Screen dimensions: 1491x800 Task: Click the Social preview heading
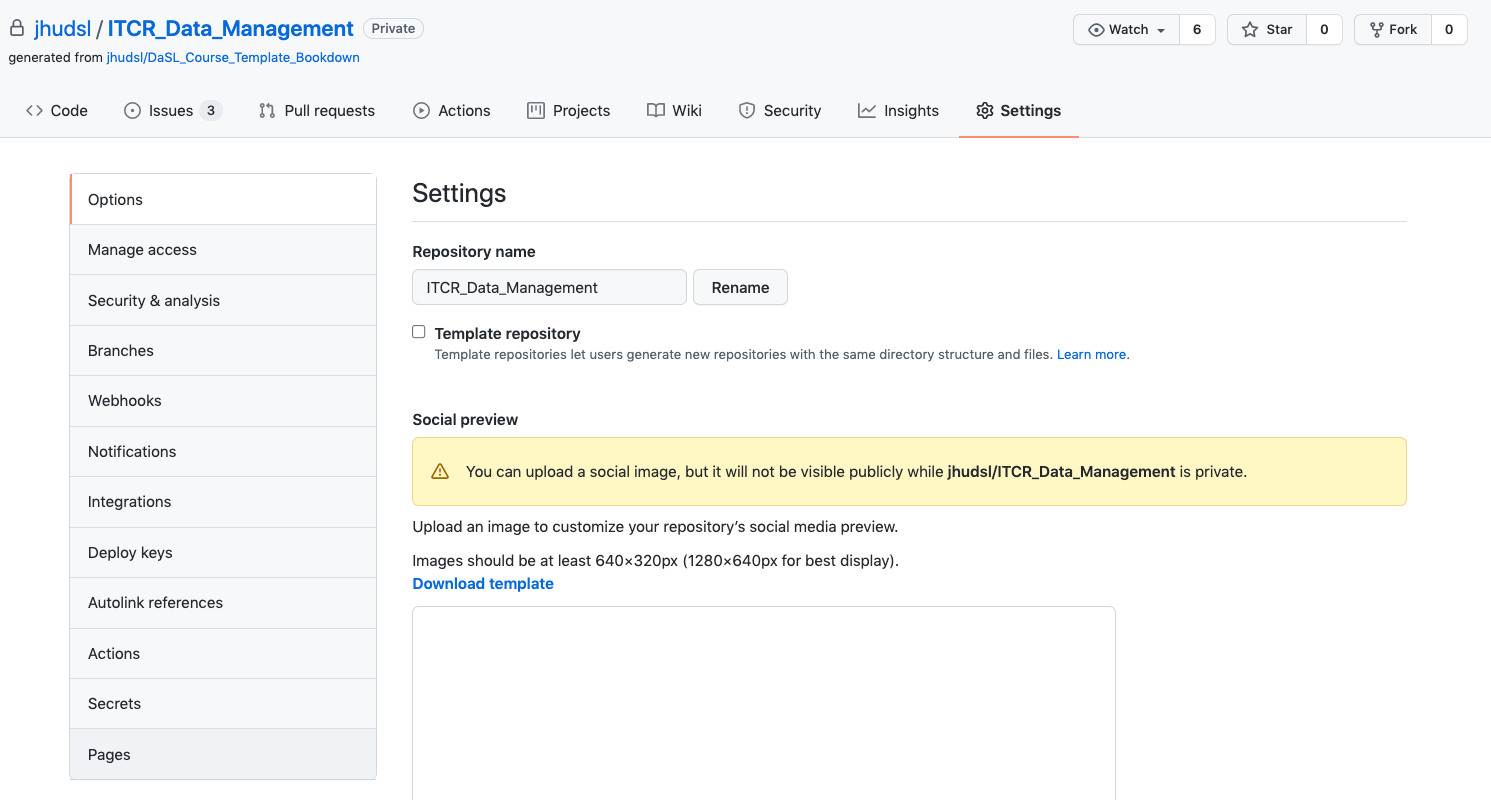click(465, 420)
